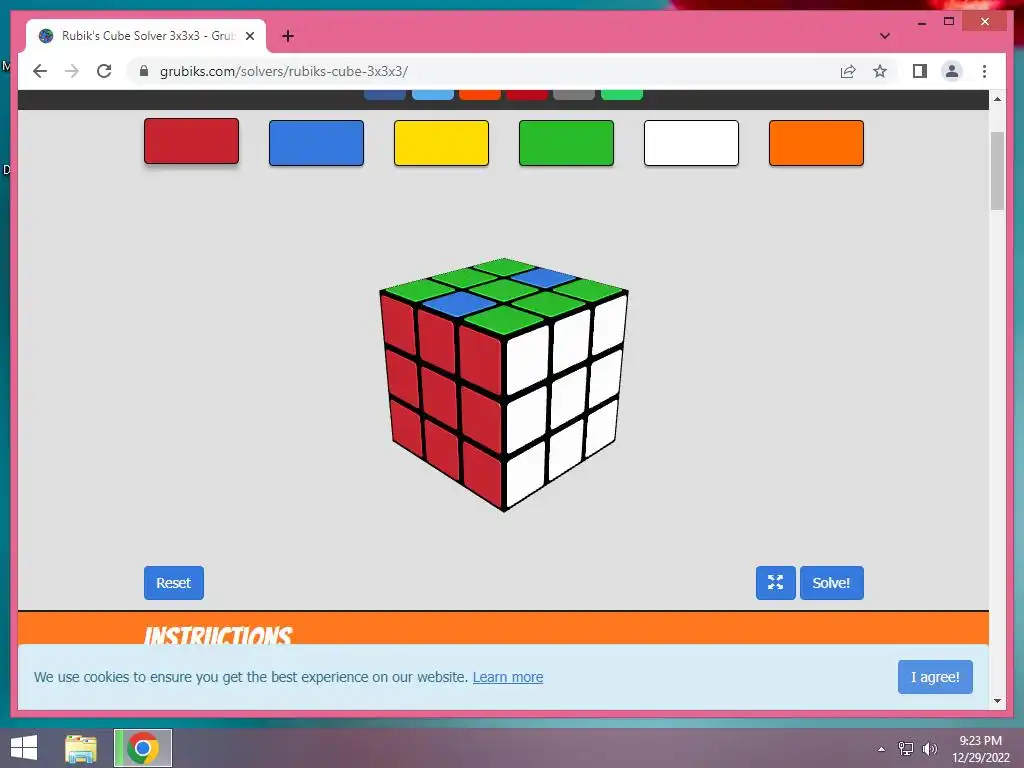View site info via lock icon
Viewport: 1024px width, 768px height.
pos(144,71)
